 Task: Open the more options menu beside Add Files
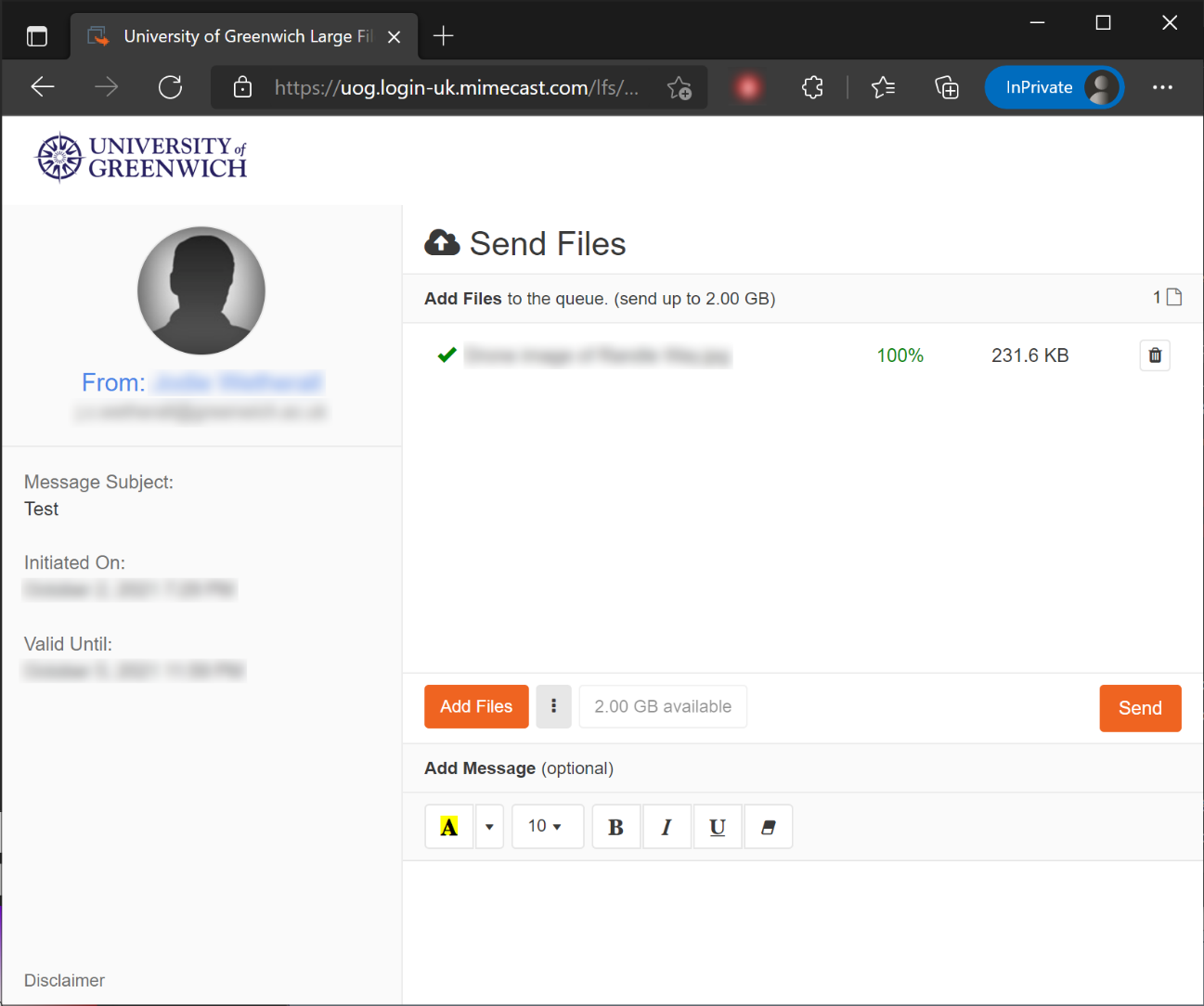coord(553,706)
